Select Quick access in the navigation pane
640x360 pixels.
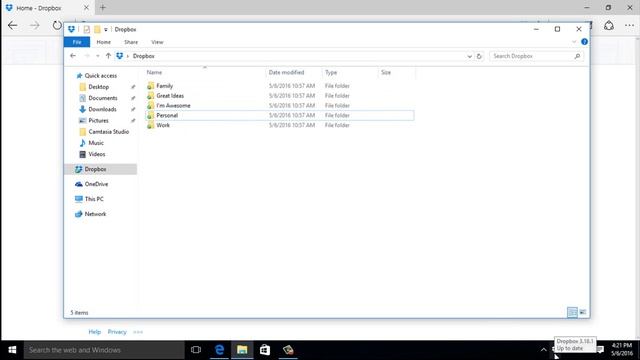point(100,76)
